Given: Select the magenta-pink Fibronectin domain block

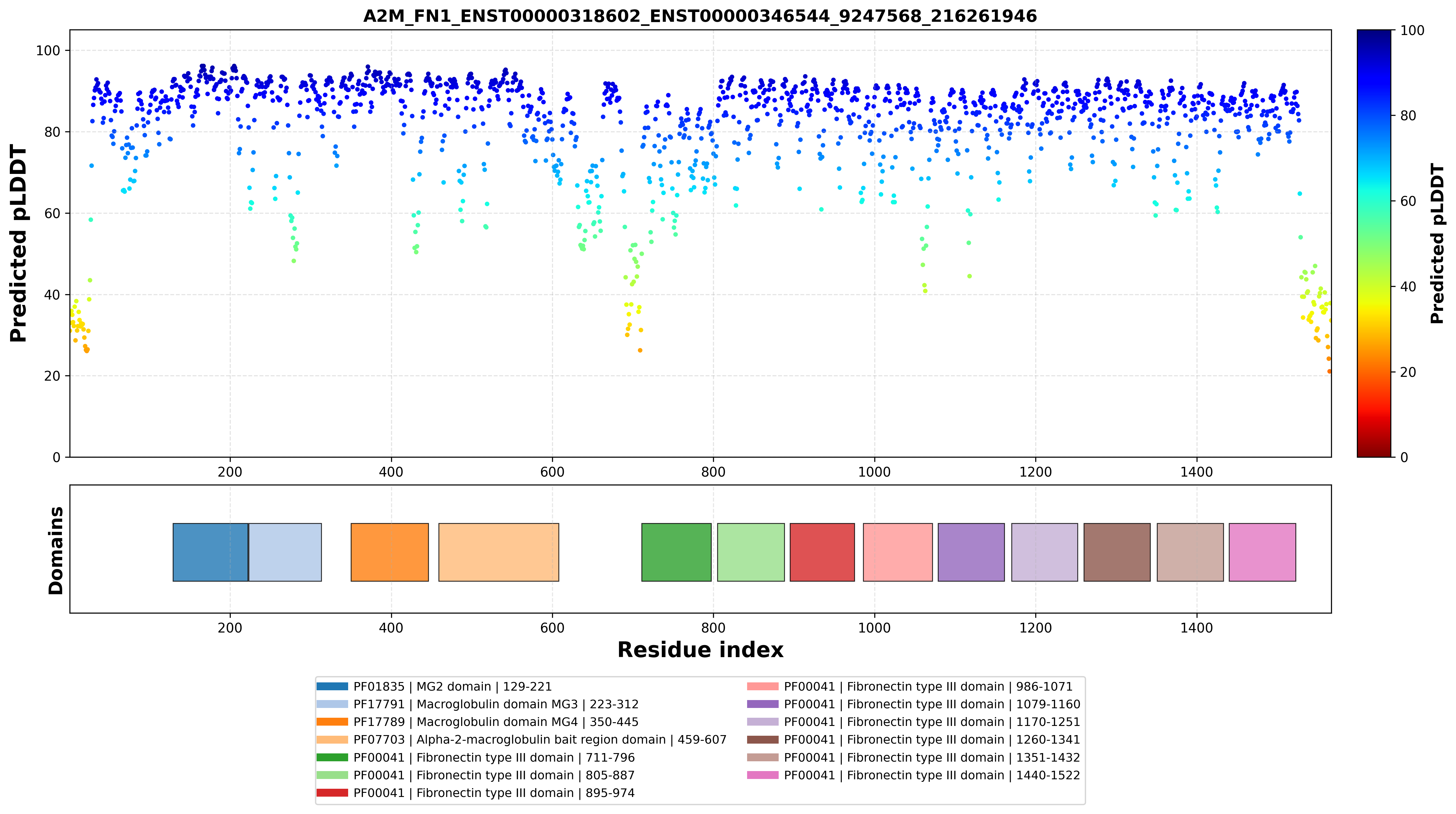Looking at the screenshot, I should [1262, 552].
